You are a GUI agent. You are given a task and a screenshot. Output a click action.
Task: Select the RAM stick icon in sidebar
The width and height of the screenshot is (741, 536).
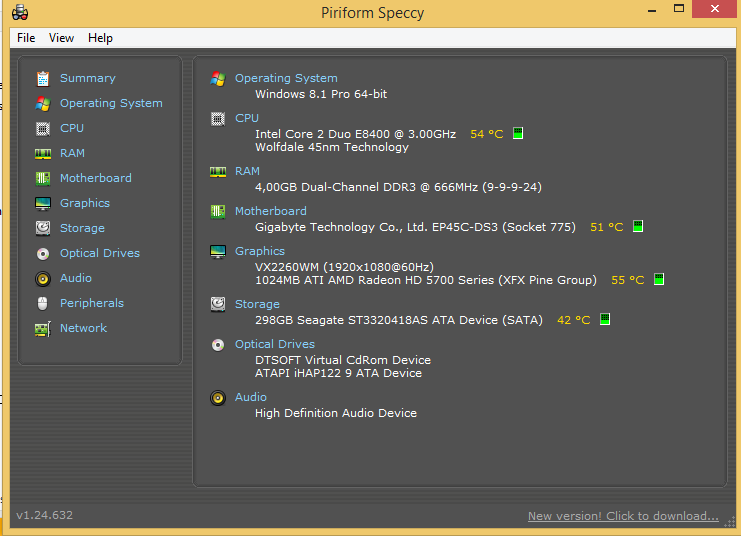(43, 154)
